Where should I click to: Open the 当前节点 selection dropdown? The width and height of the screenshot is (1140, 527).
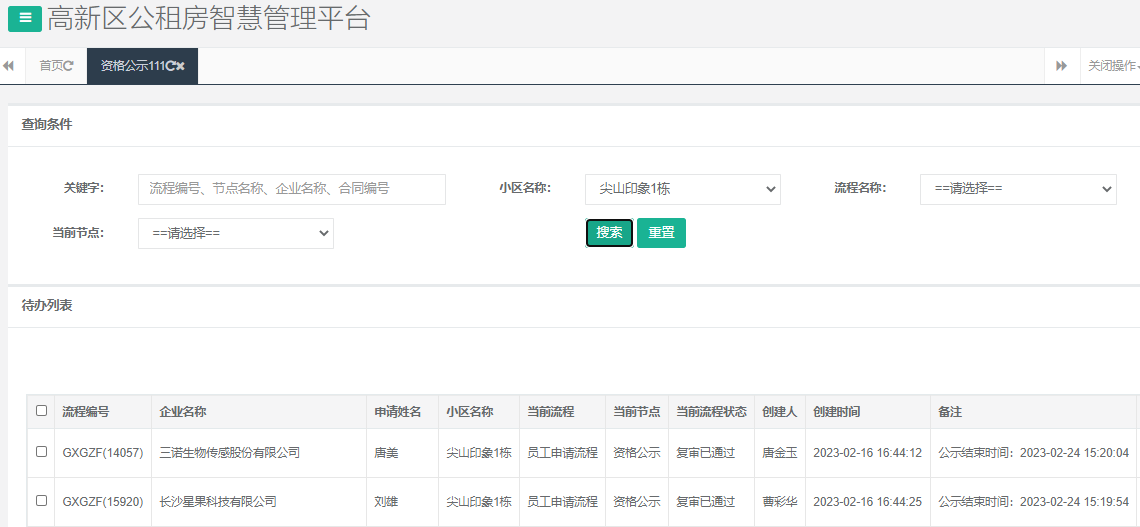pos(235,233)
